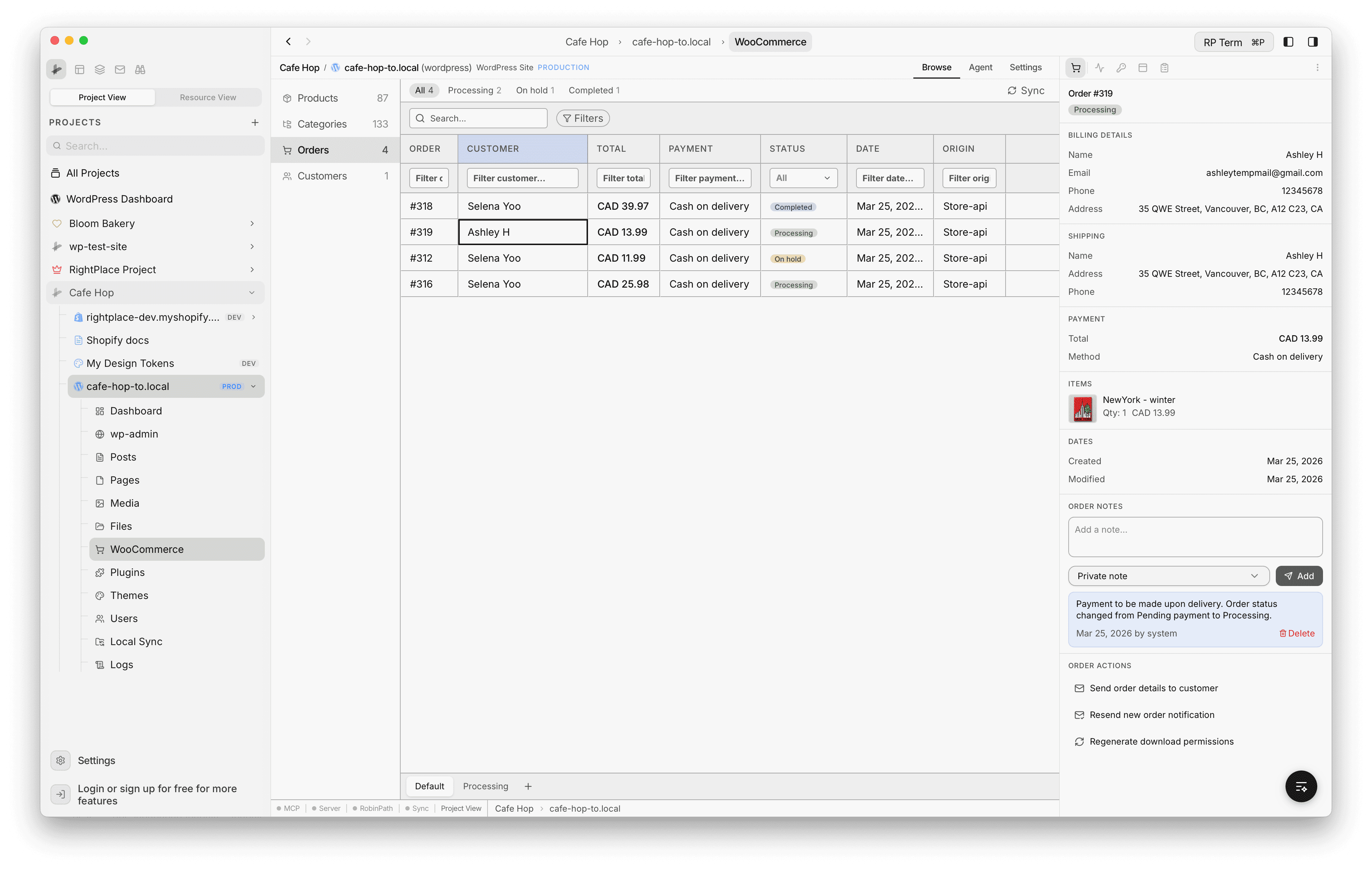This screenshot has height=870, width=1372.
Task: Click the Add button to submit note
Action: [1299, 576]
